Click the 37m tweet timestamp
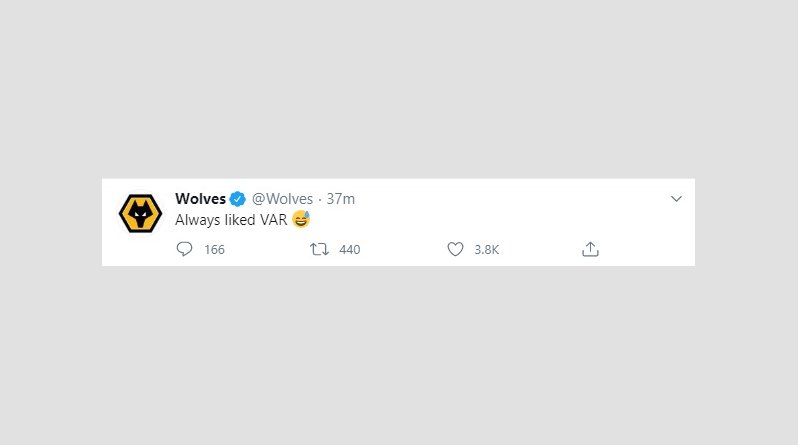 coord(340,199)
